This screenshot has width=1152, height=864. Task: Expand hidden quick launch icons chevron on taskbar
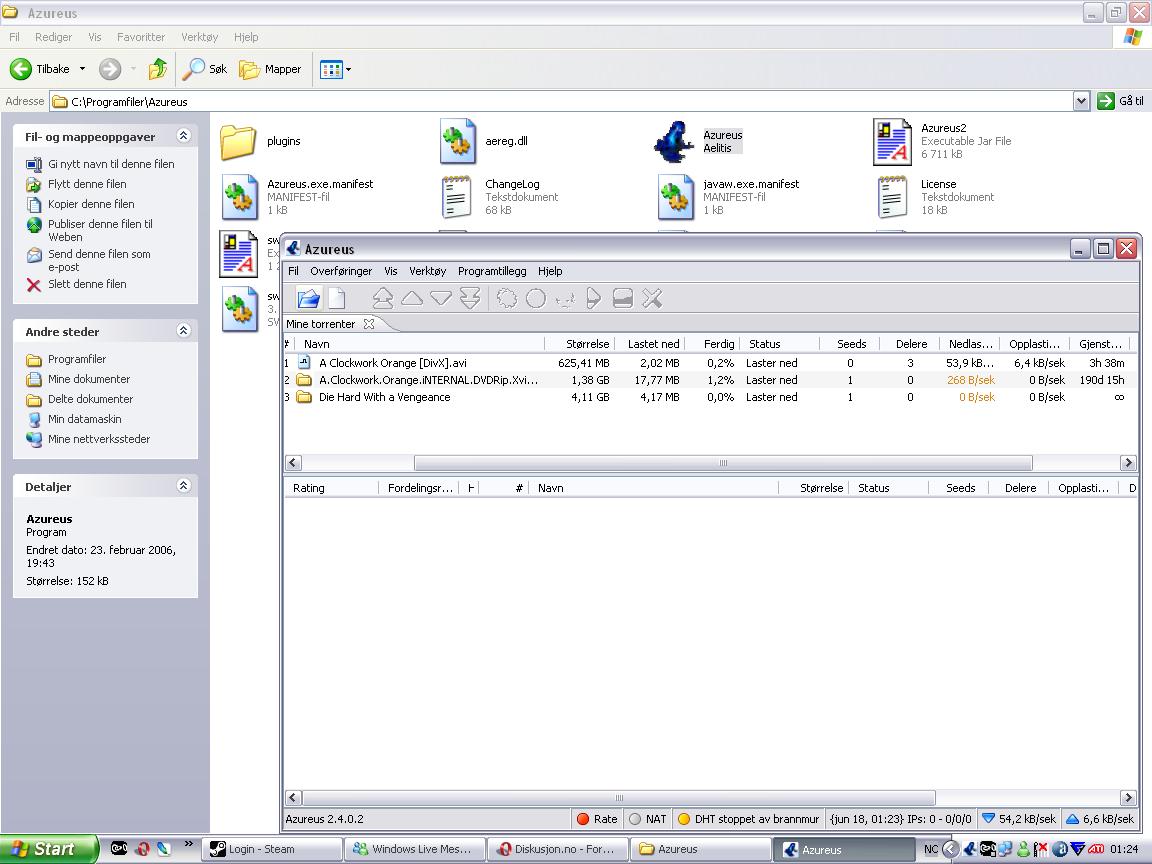[188, 843]
